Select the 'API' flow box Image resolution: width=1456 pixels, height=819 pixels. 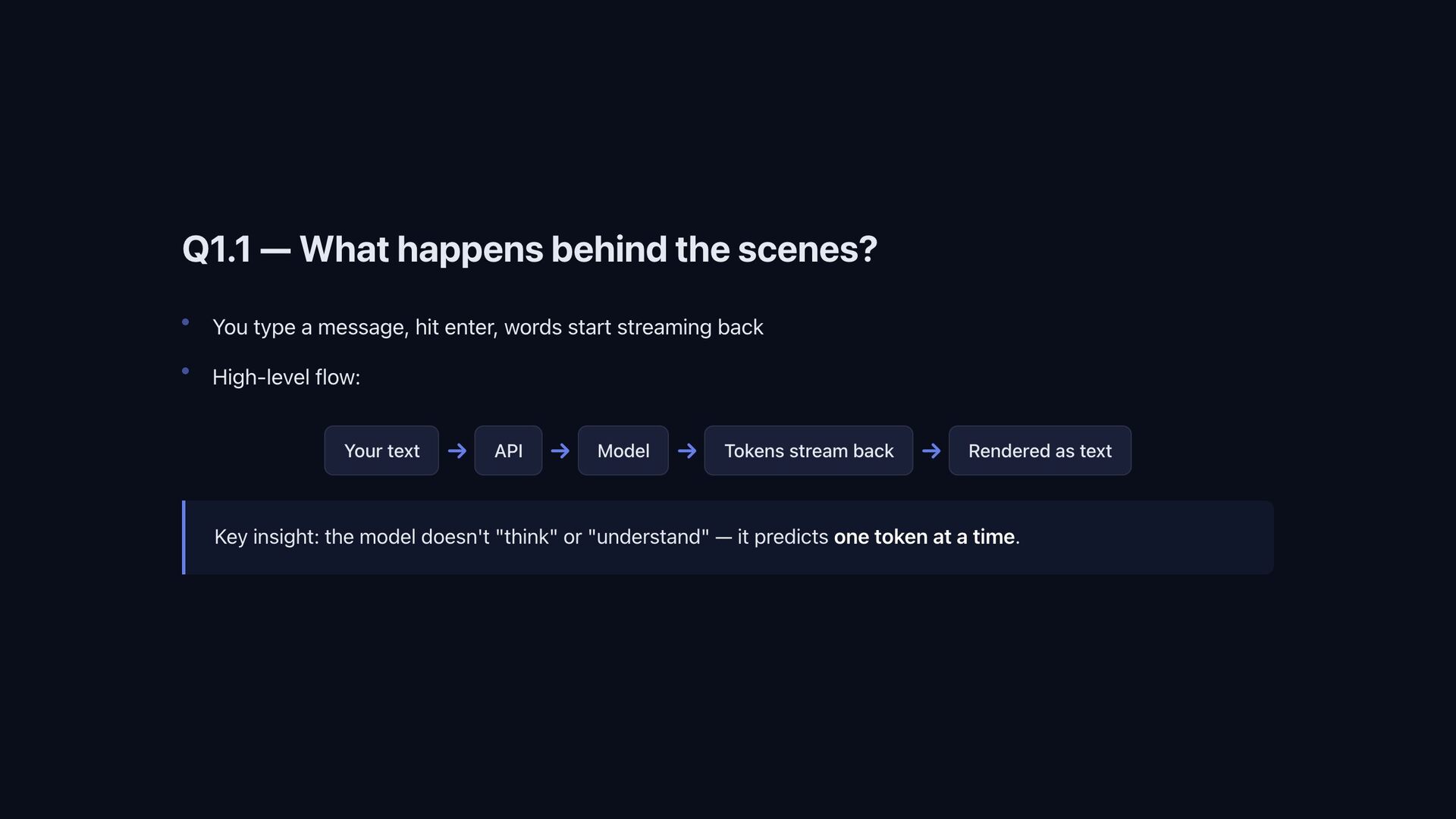(508, 451)
